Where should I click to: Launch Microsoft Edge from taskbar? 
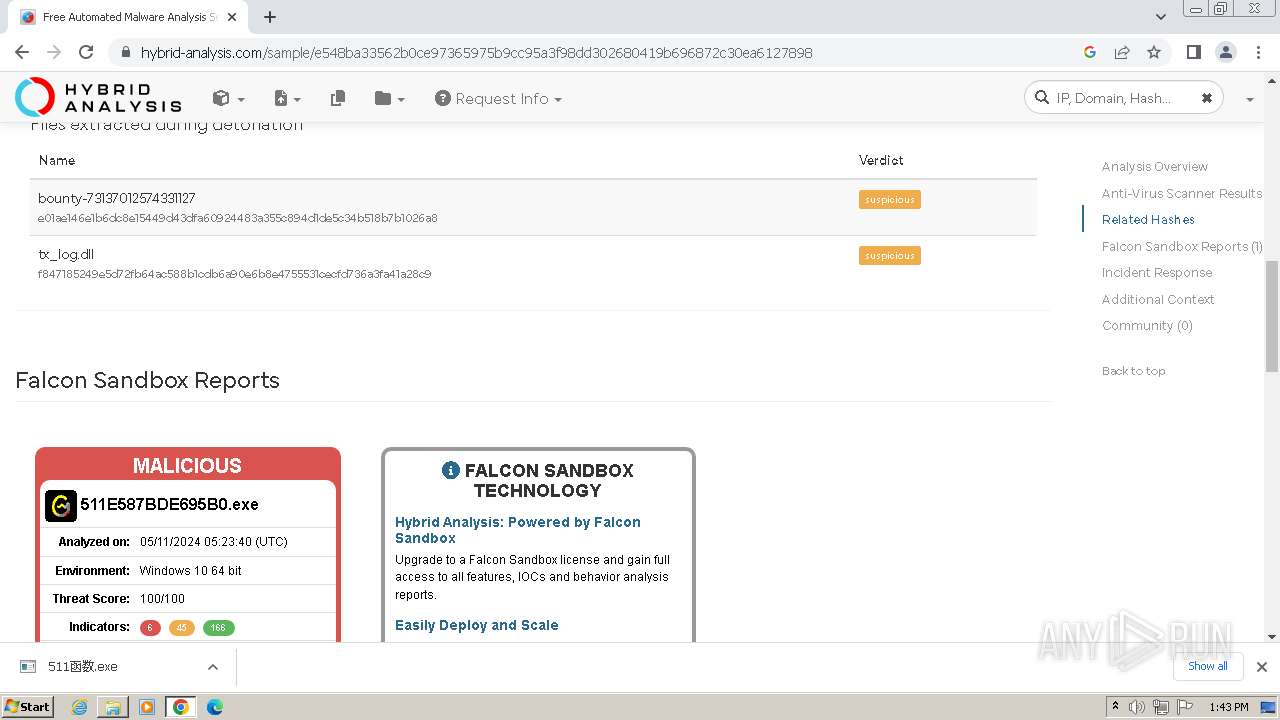(215, 707)
